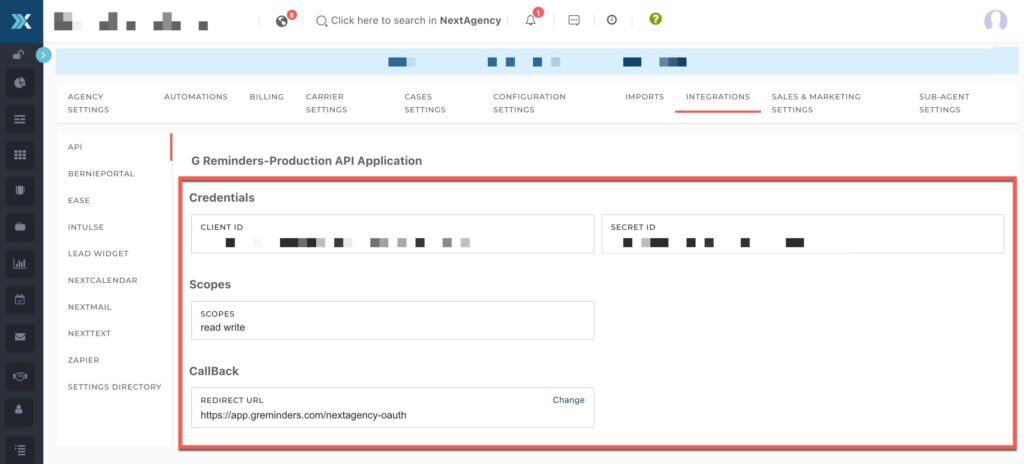This screenshot has height=464, width=1024.
Task: Open the user profile avatar
Action: pyautogui.click(x=995, y=21)
